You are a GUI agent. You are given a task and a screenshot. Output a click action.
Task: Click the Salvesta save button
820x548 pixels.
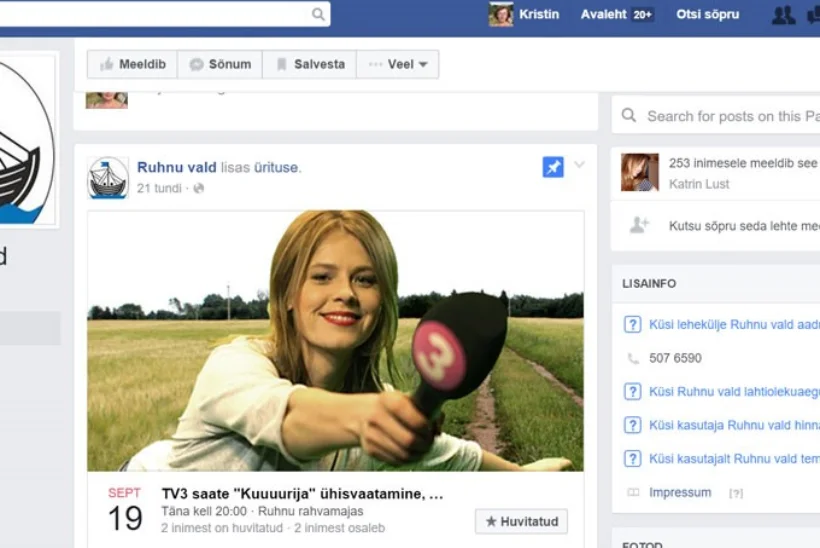click(x=310, y=64)
